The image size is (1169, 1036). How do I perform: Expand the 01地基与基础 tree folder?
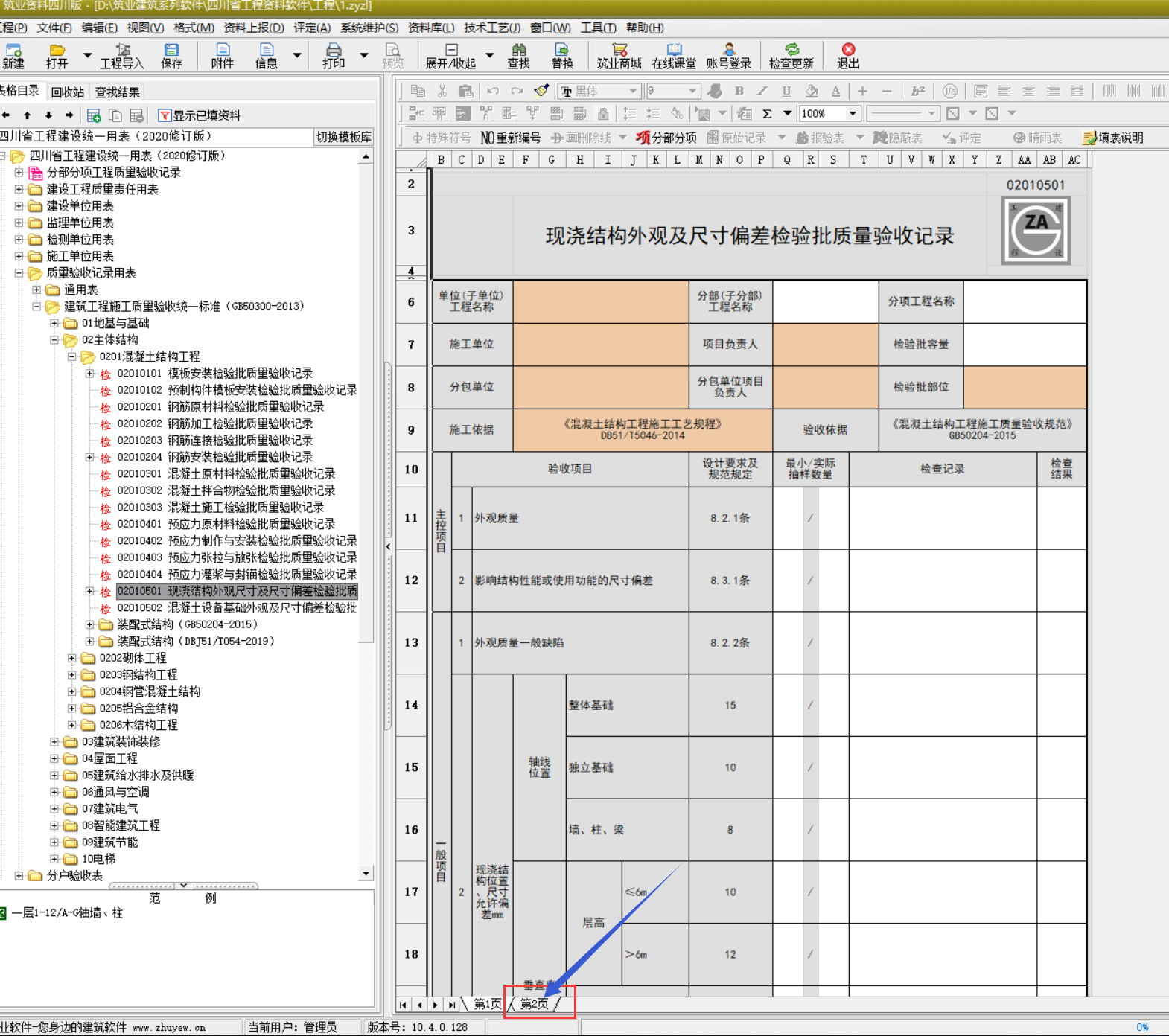(54, 323)
